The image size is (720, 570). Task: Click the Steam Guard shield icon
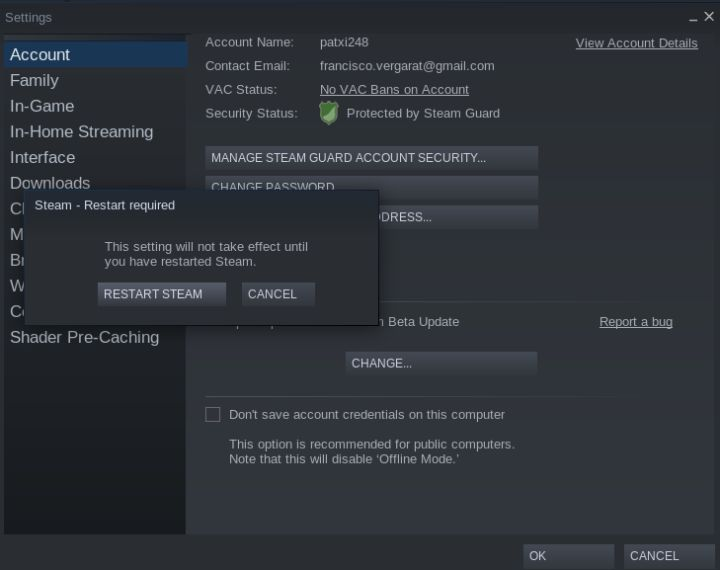tap(329, 113)
